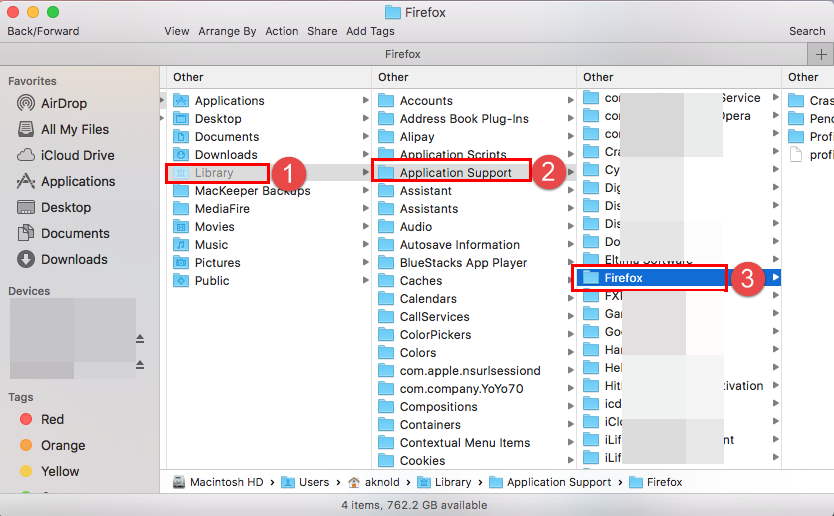The width and height of the screenshot is (834, 516).
Task: Expand the Firefox folder arrow
Action: coord(775,277)
